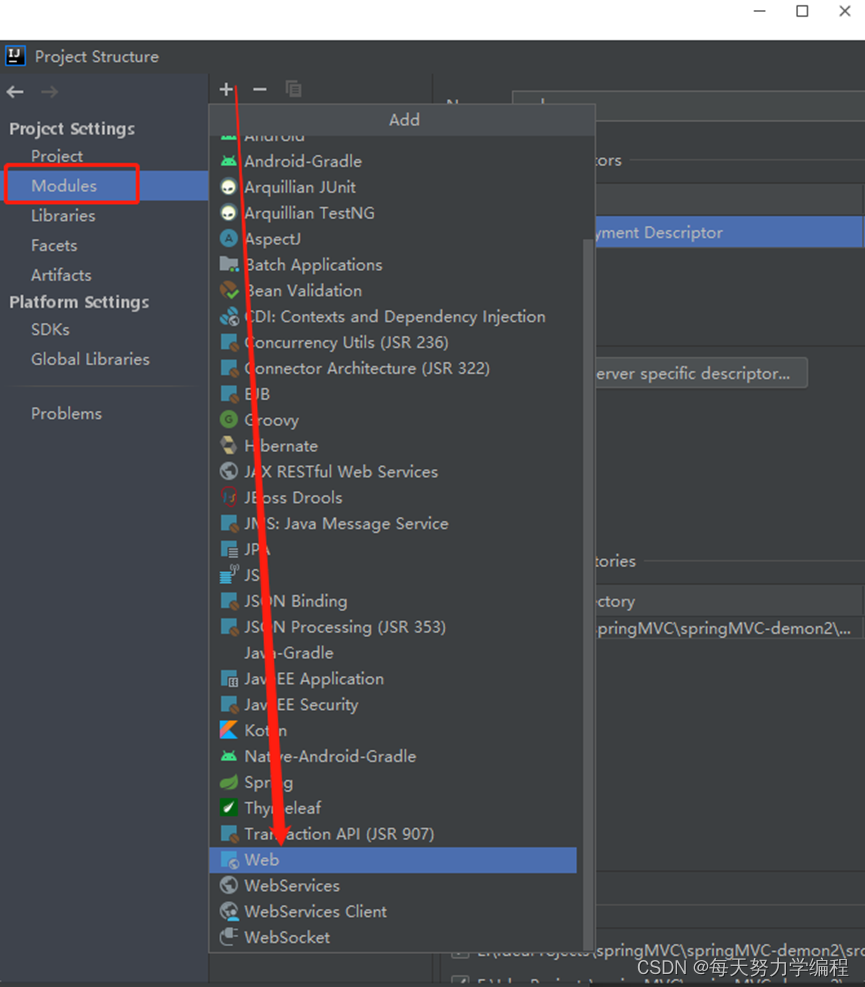Open Project settings section

(x=57, y=155)
